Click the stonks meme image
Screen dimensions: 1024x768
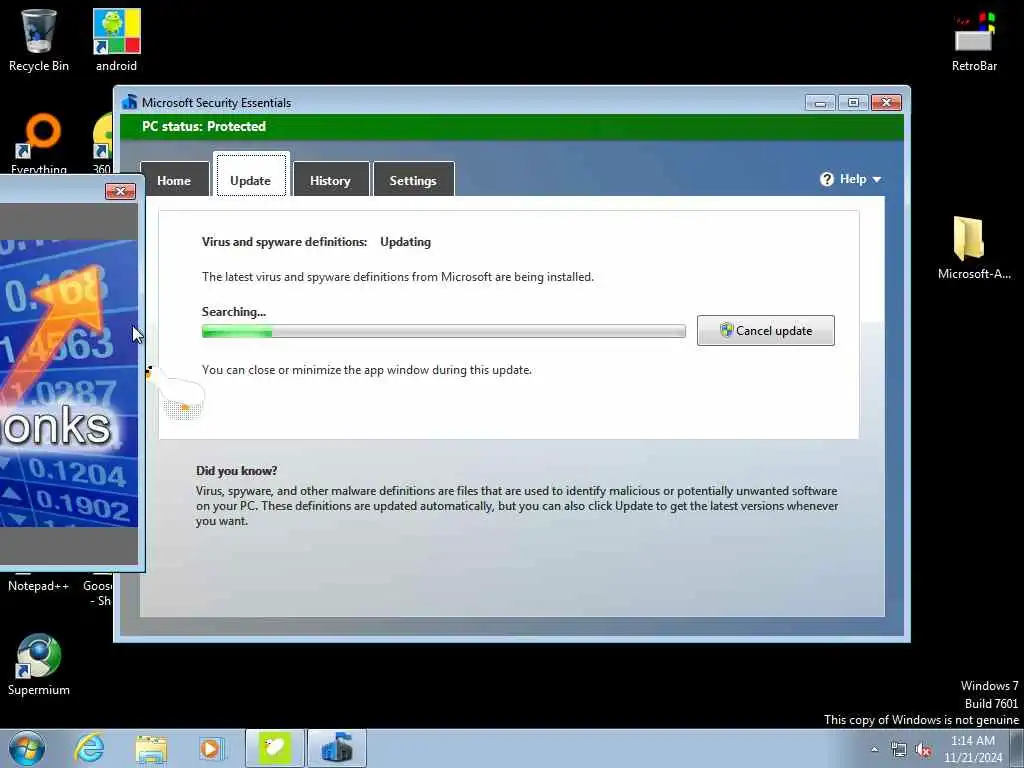click(69, 383)
